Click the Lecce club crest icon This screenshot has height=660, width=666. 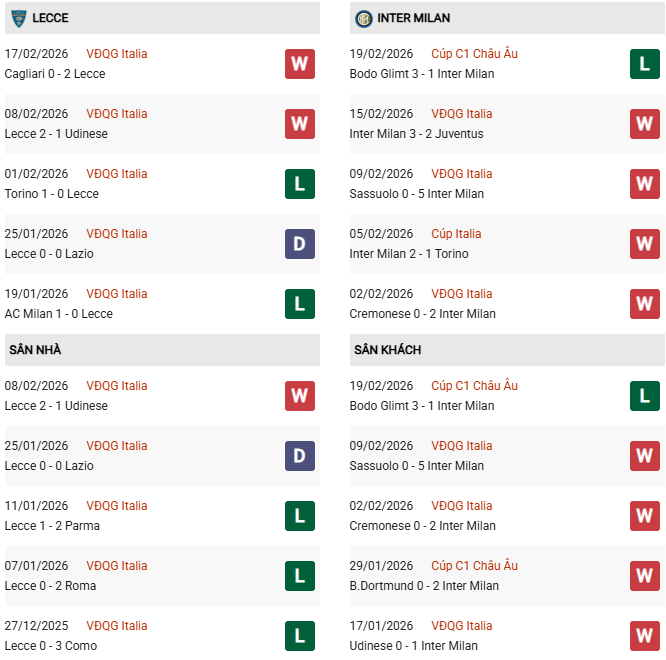tap(18, 18)
